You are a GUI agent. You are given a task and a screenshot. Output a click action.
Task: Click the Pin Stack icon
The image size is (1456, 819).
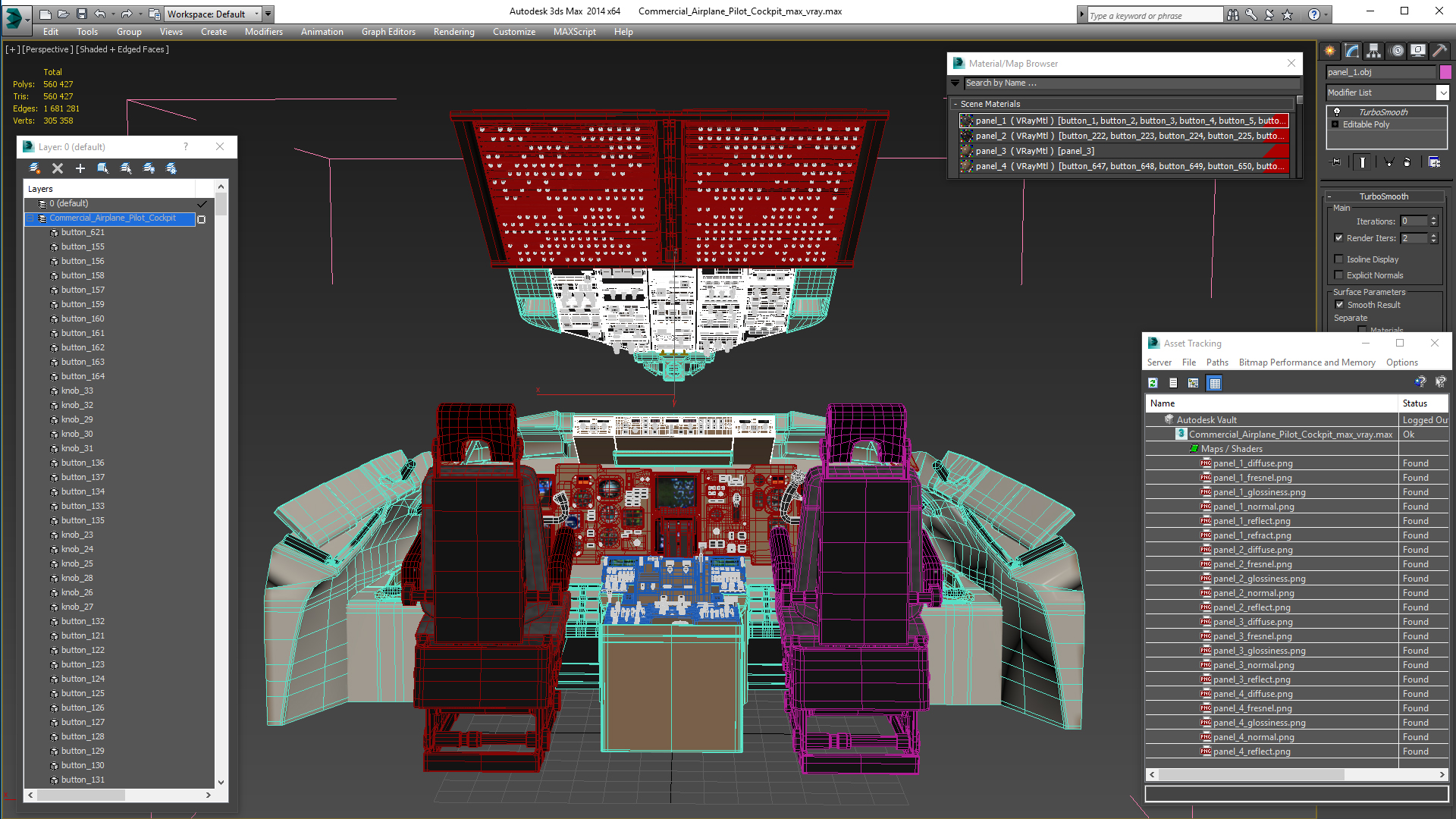[x=1336, y=162]
